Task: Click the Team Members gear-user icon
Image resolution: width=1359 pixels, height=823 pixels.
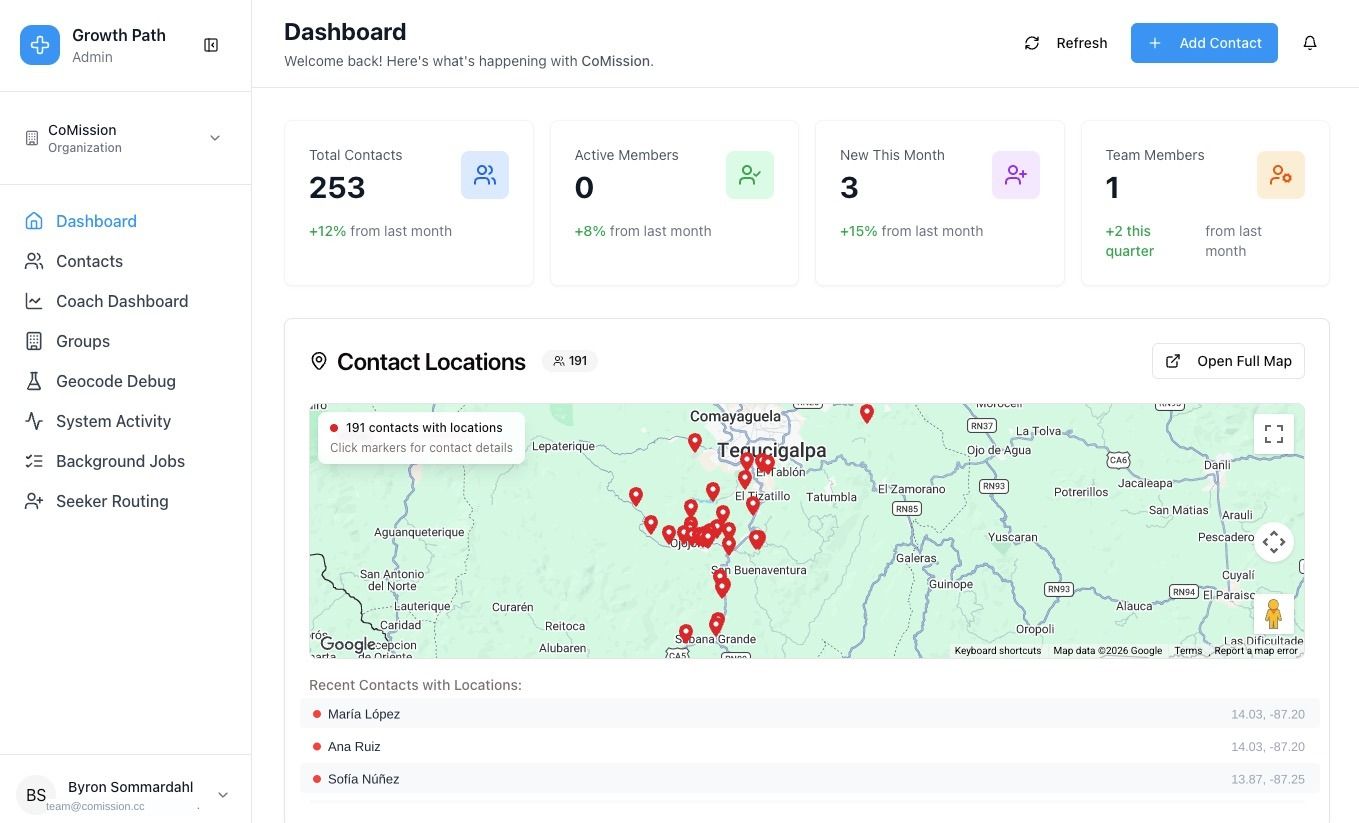Action: tap(1281, 175)
